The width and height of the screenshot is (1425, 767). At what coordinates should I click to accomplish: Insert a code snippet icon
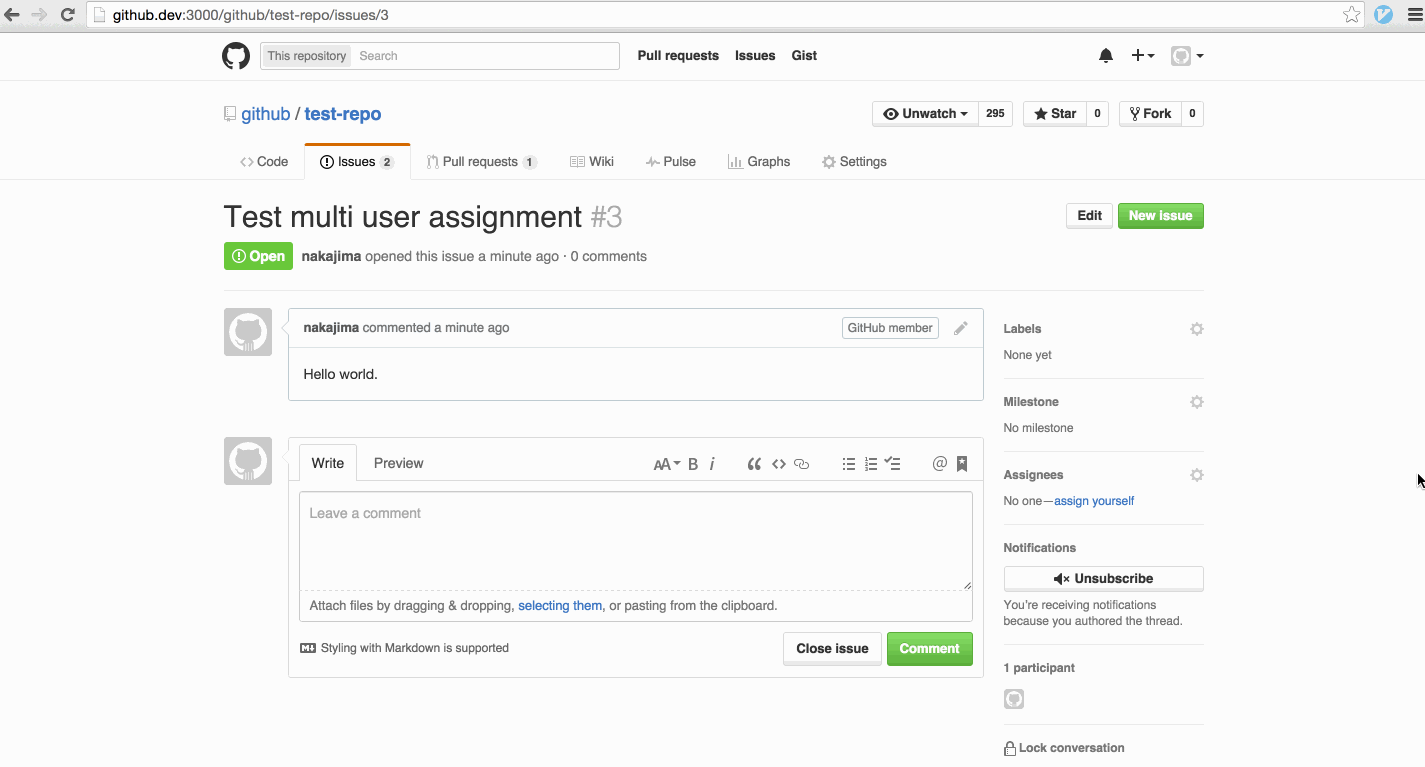click(x=778, y=463)
